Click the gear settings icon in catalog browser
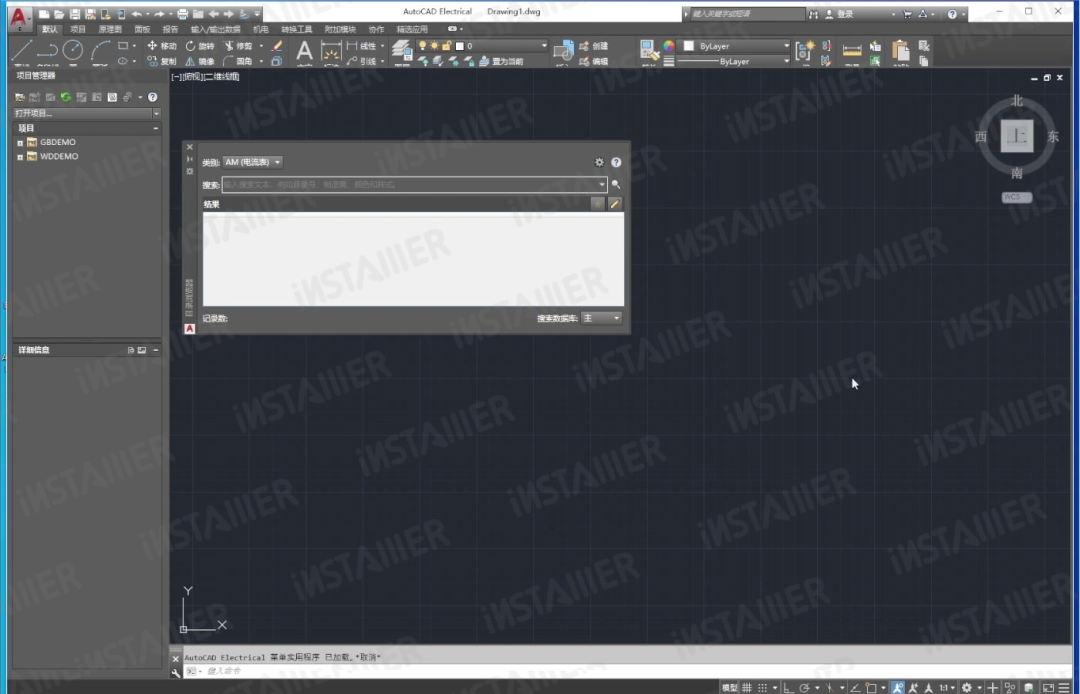The width and height of the screenshot is (1080, 694). [599, 162]
